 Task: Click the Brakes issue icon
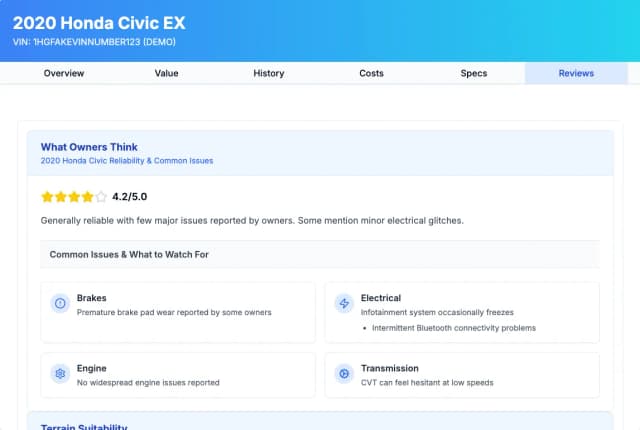60,304
